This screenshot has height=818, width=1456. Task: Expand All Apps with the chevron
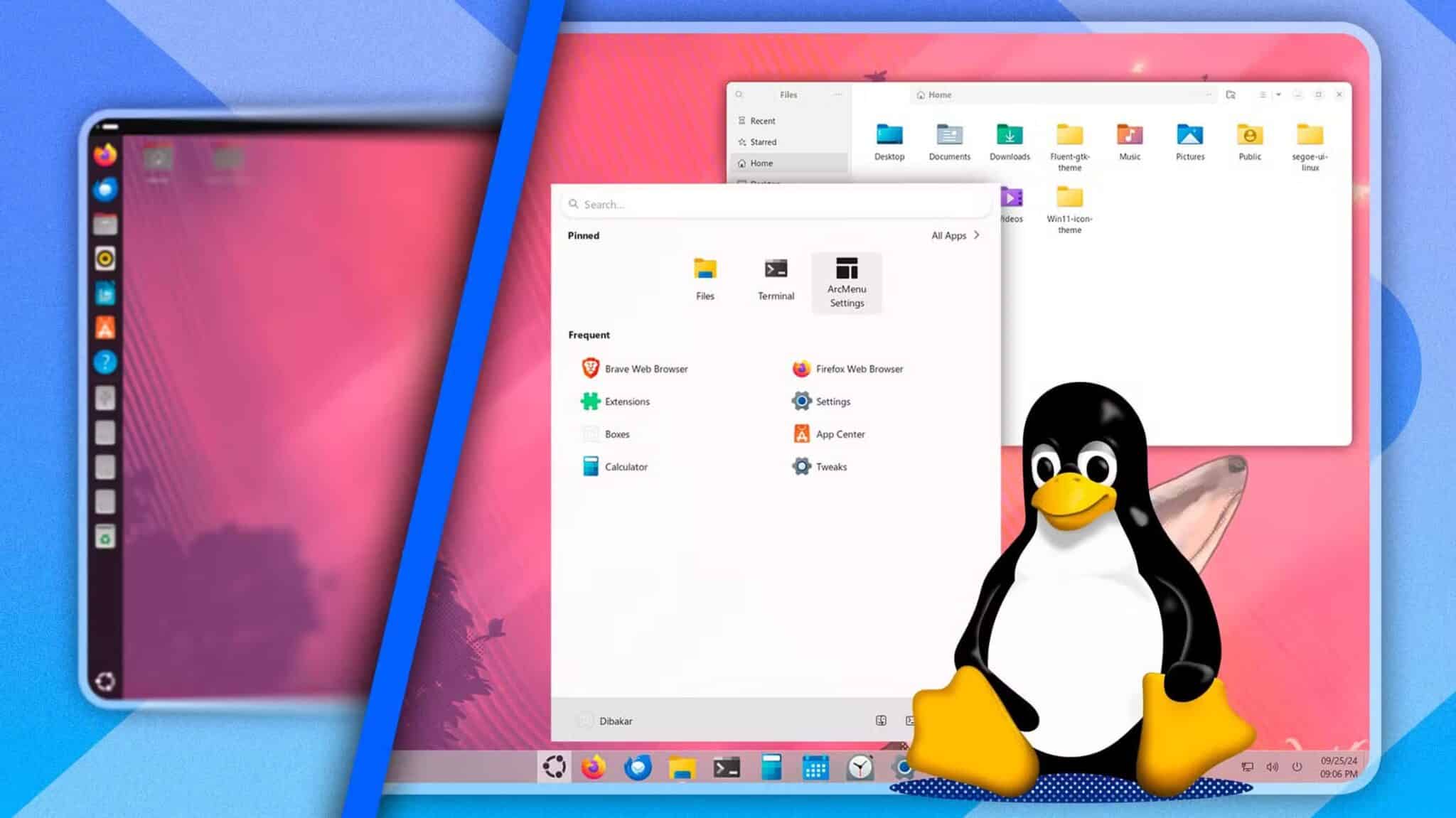[x=976, y=235]
